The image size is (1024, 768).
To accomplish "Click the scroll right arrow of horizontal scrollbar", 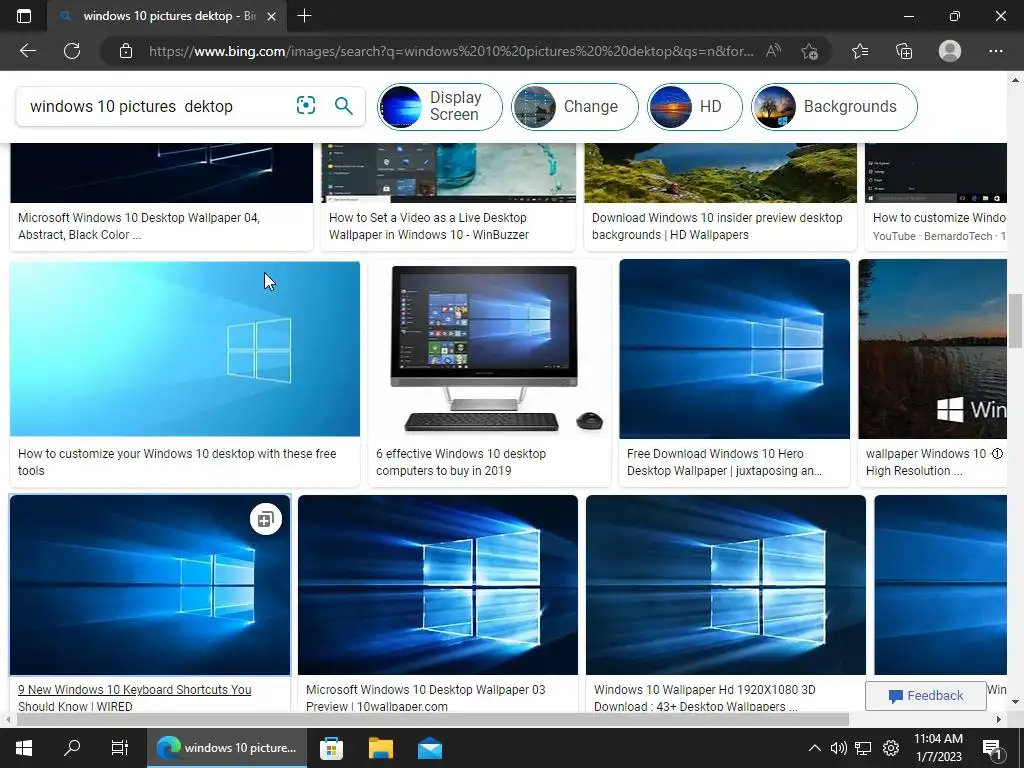I will 999,719.
